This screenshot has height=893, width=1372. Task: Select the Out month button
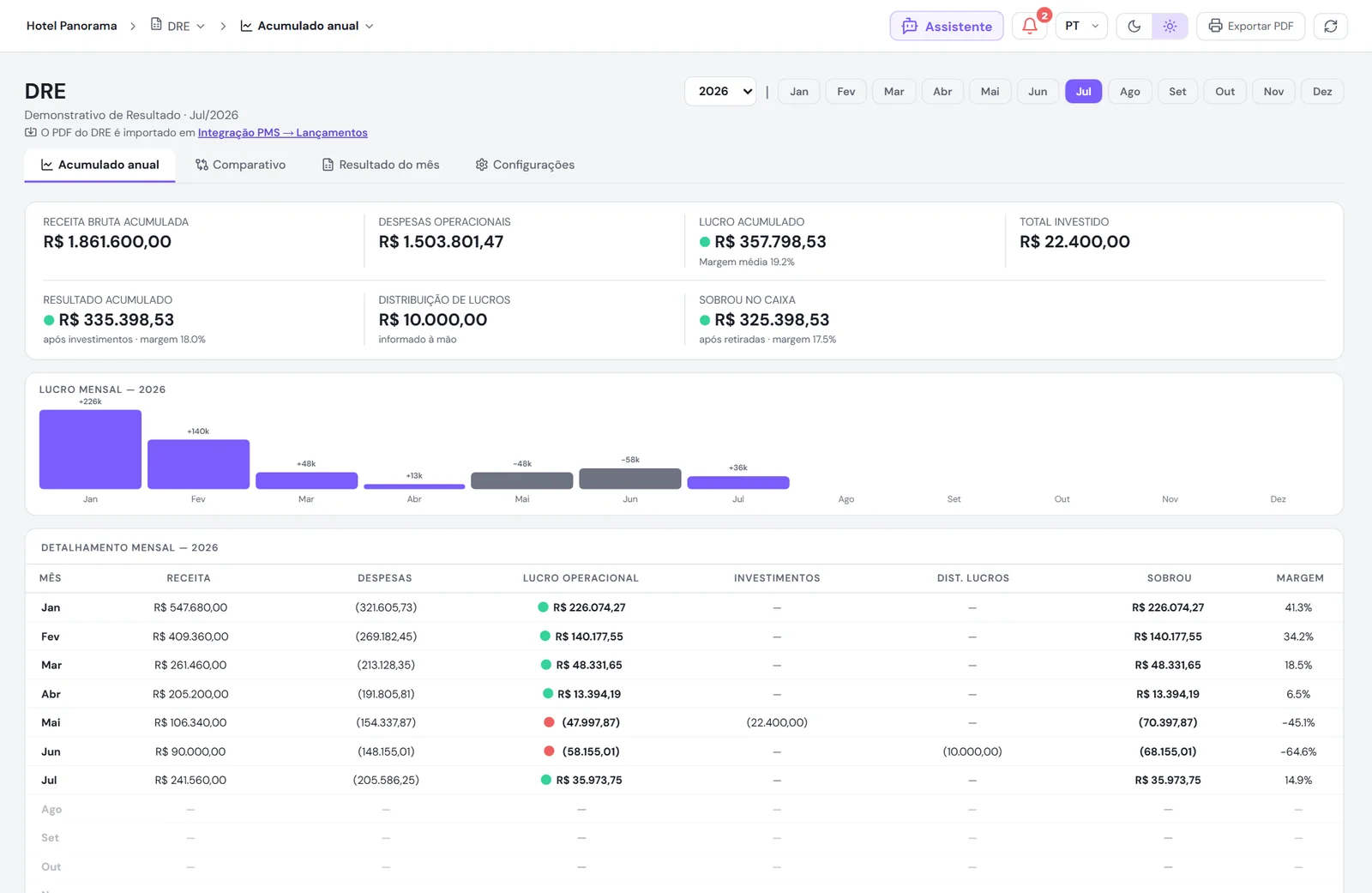coord(1225,91)
